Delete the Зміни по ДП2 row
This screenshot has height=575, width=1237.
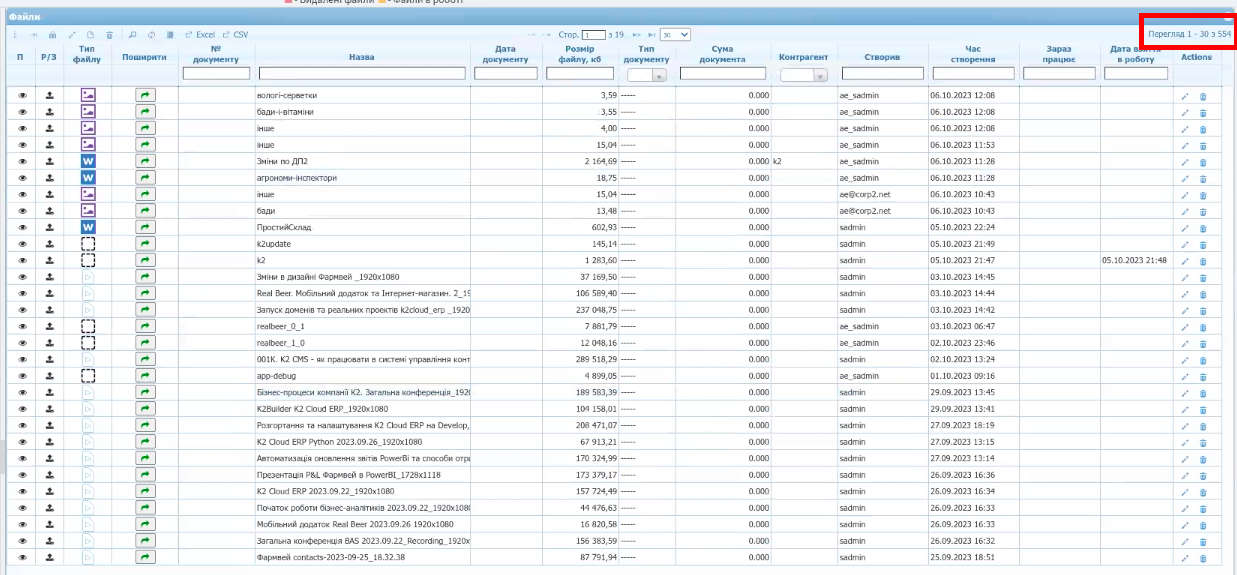pos(1203,161)
